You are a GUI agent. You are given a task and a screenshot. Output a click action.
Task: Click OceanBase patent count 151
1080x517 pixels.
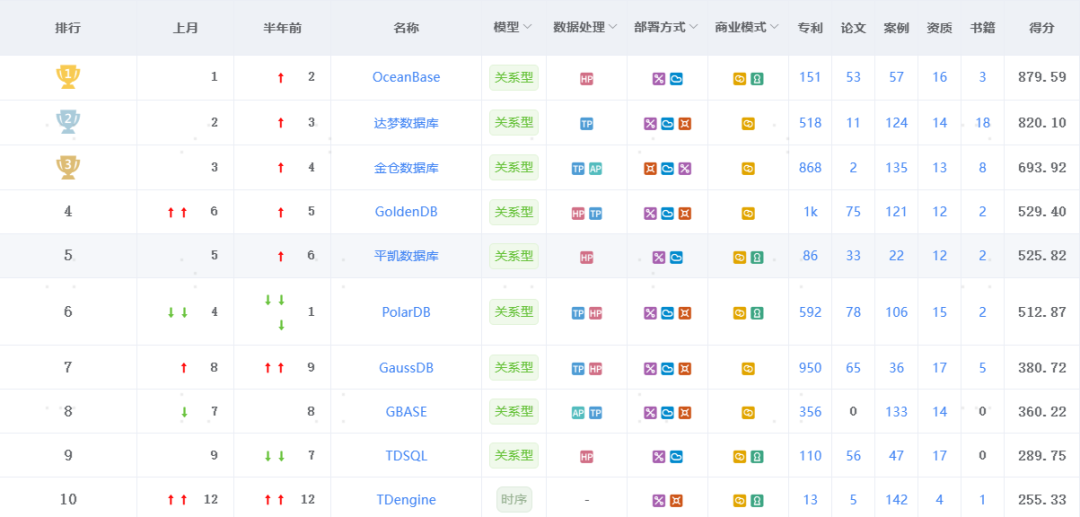coord(810,77)
